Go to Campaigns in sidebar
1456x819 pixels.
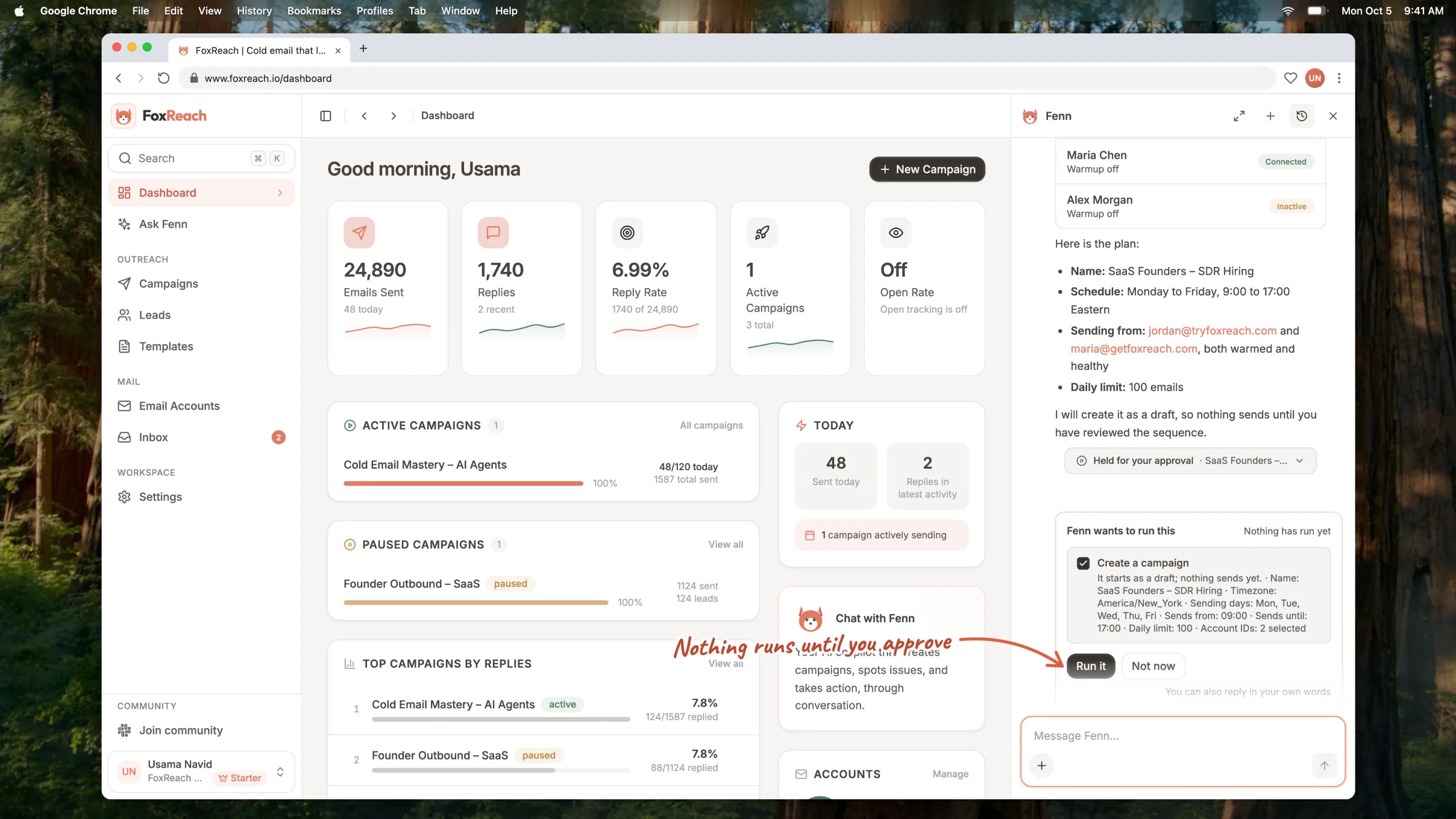click(201, 284)
